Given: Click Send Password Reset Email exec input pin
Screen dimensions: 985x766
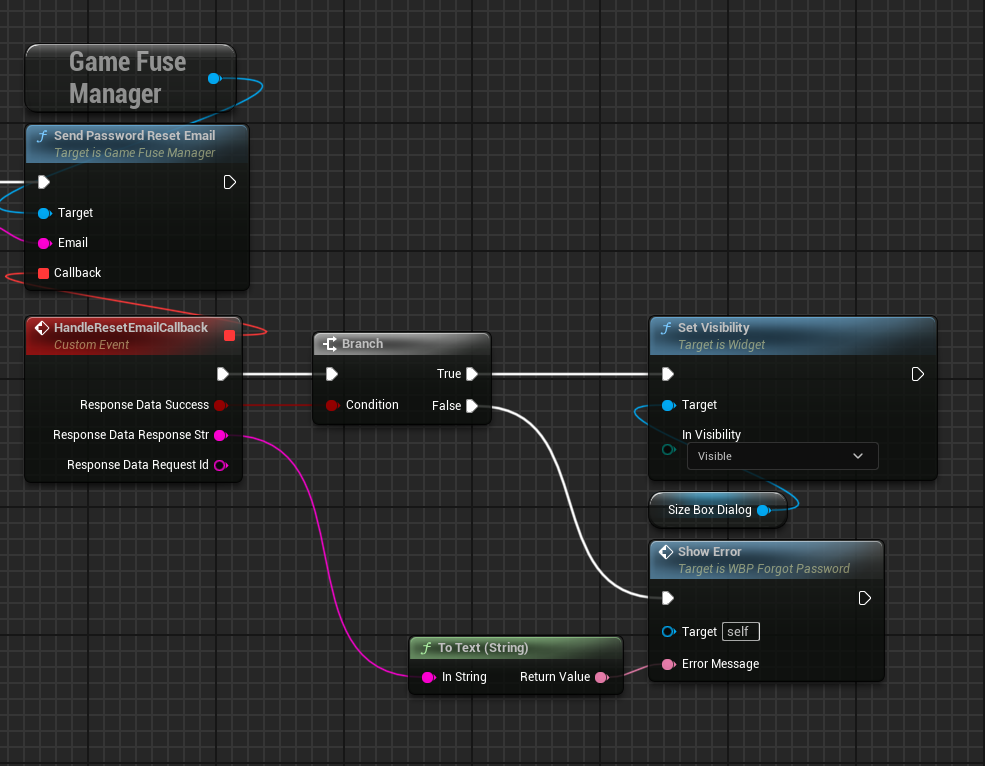Looking at the screenshot, I should coord(43,182).
